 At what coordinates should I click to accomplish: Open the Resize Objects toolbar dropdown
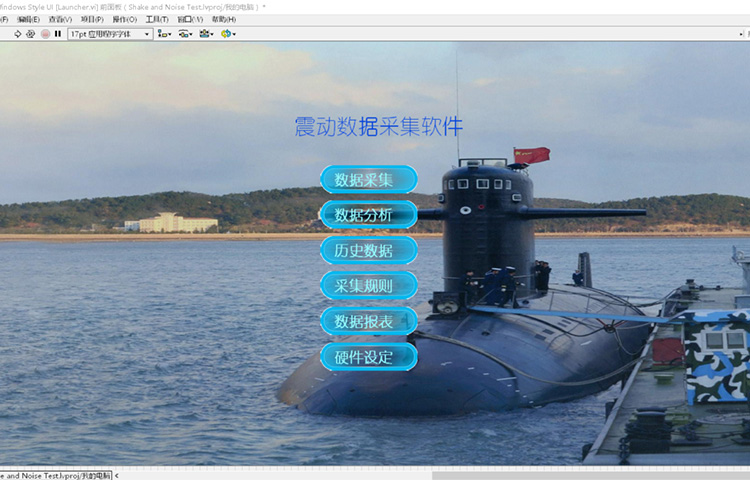point(207,33)
